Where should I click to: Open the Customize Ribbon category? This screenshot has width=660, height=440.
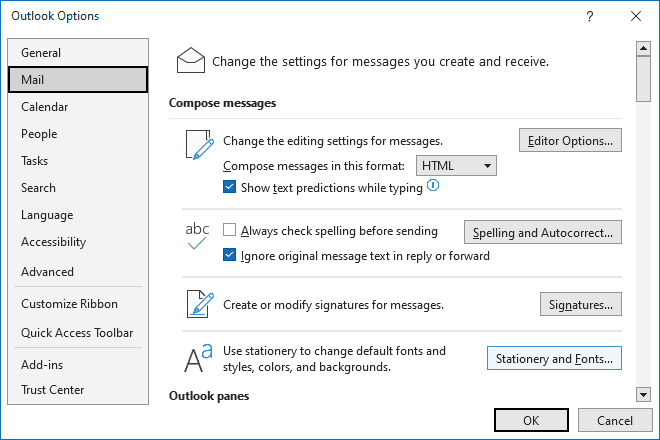[78, 304]
